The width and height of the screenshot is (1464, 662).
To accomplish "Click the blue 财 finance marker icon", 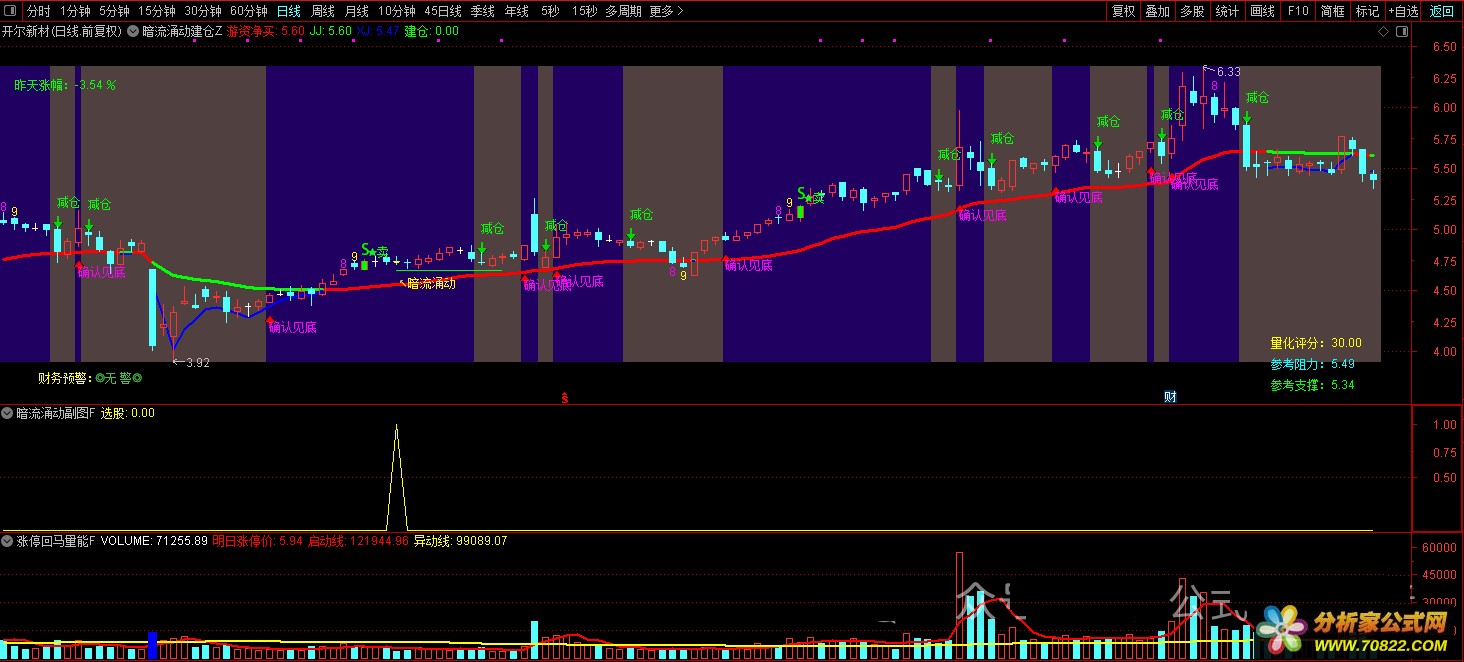I will click(1170, 397).
